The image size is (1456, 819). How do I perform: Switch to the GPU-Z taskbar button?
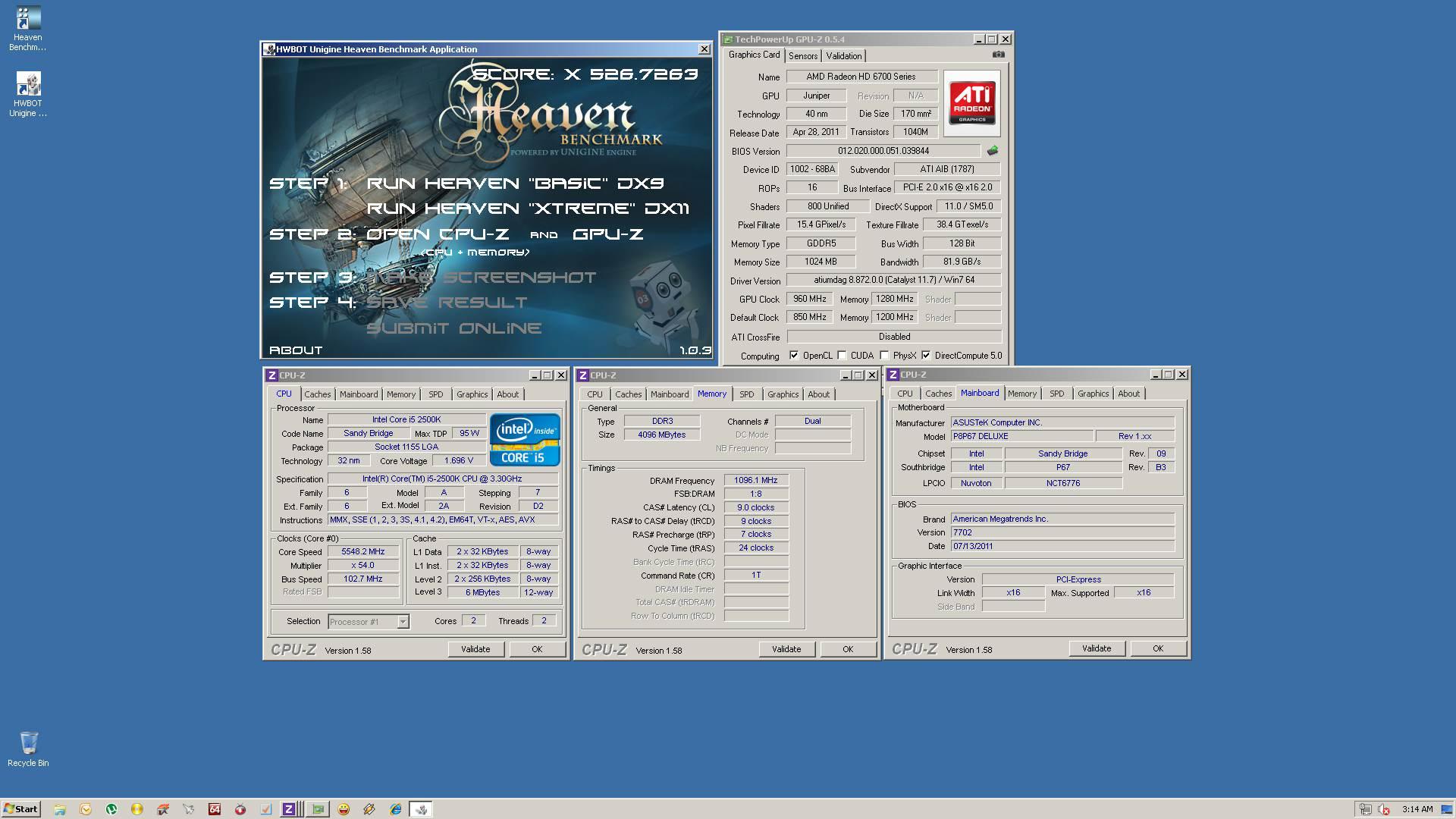pos(318,809)
